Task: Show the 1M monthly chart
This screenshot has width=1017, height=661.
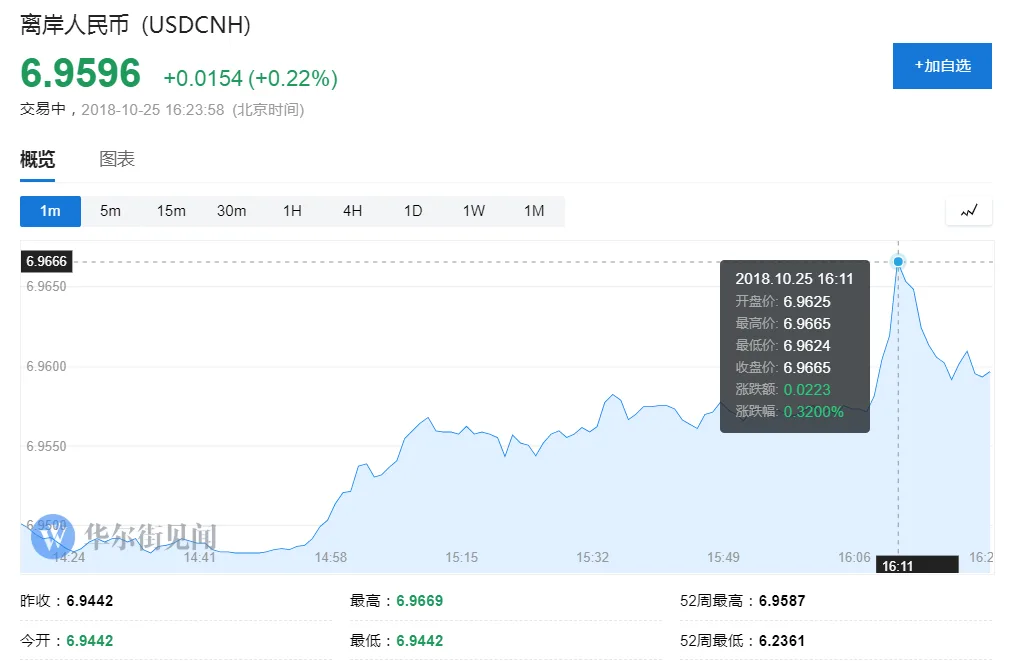Action: (534, 211)
